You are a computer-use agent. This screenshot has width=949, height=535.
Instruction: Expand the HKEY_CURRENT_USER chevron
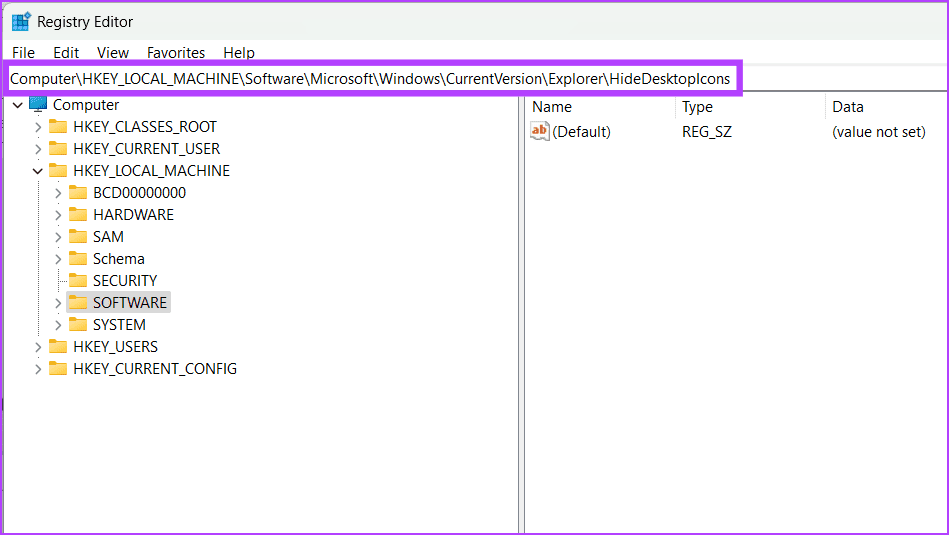click(38, 149)
